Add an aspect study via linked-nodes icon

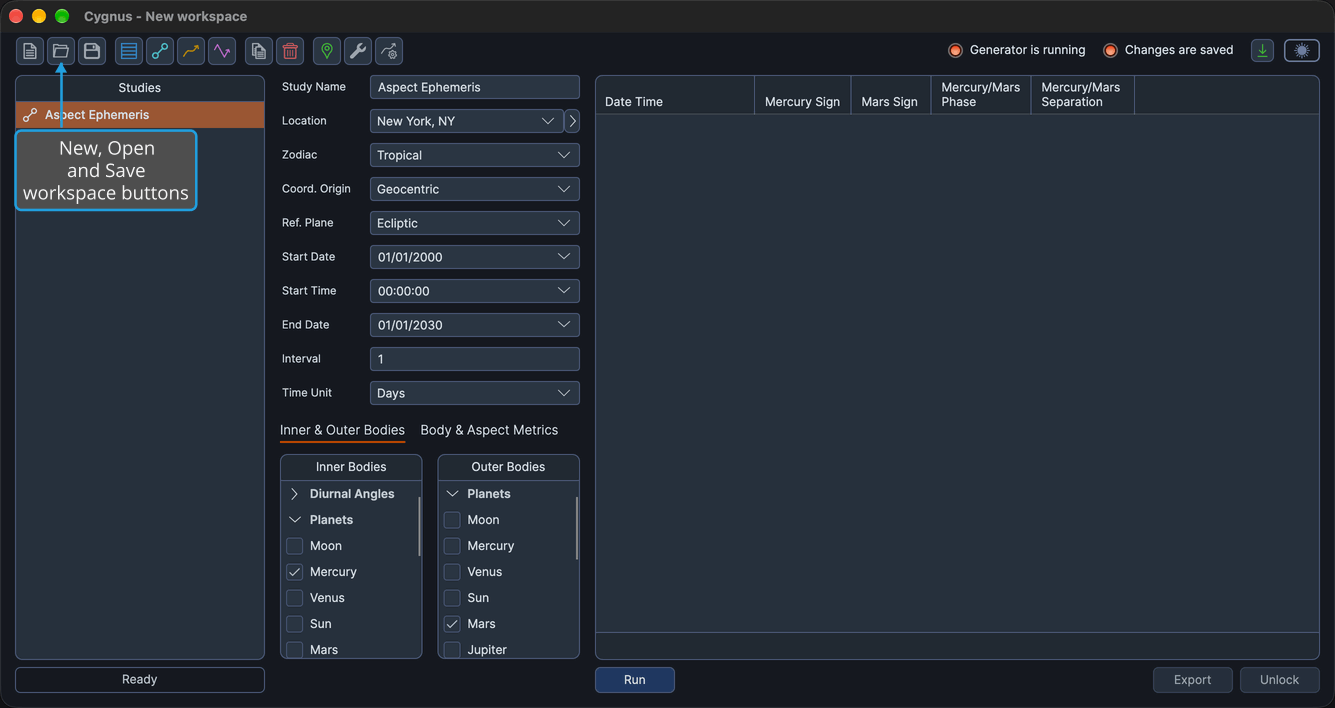coord(160,51)
